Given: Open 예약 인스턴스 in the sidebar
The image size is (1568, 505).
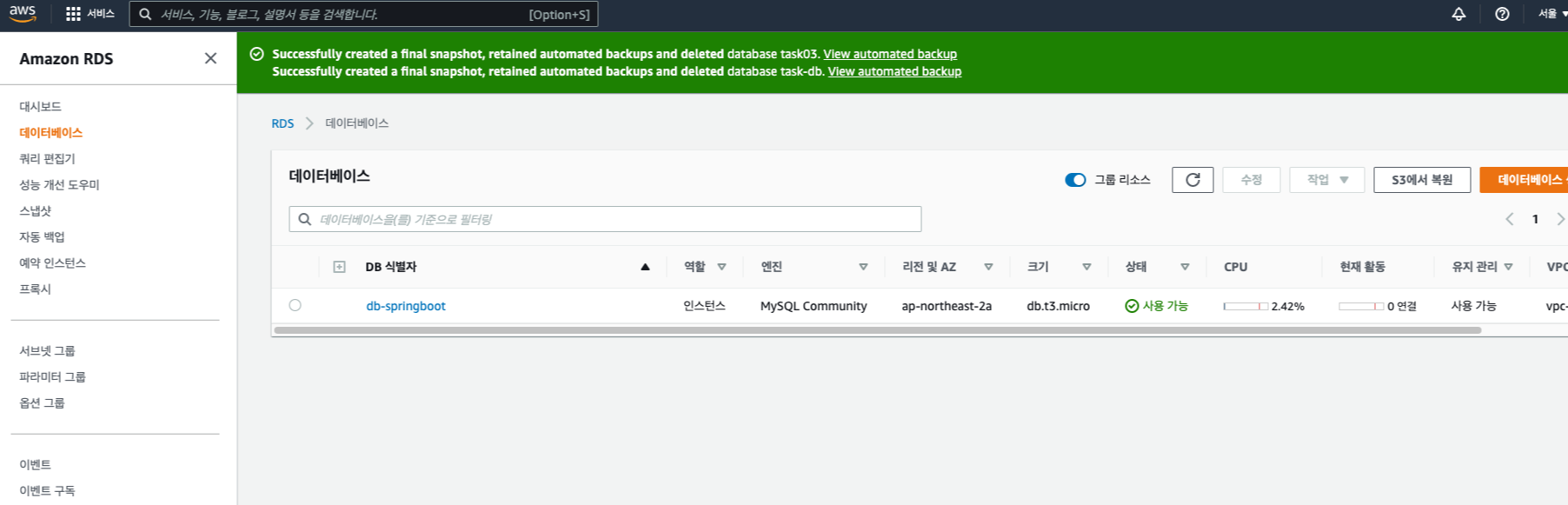Looking at the screenshot, I should pyautogui.click(x=52, y=262).
